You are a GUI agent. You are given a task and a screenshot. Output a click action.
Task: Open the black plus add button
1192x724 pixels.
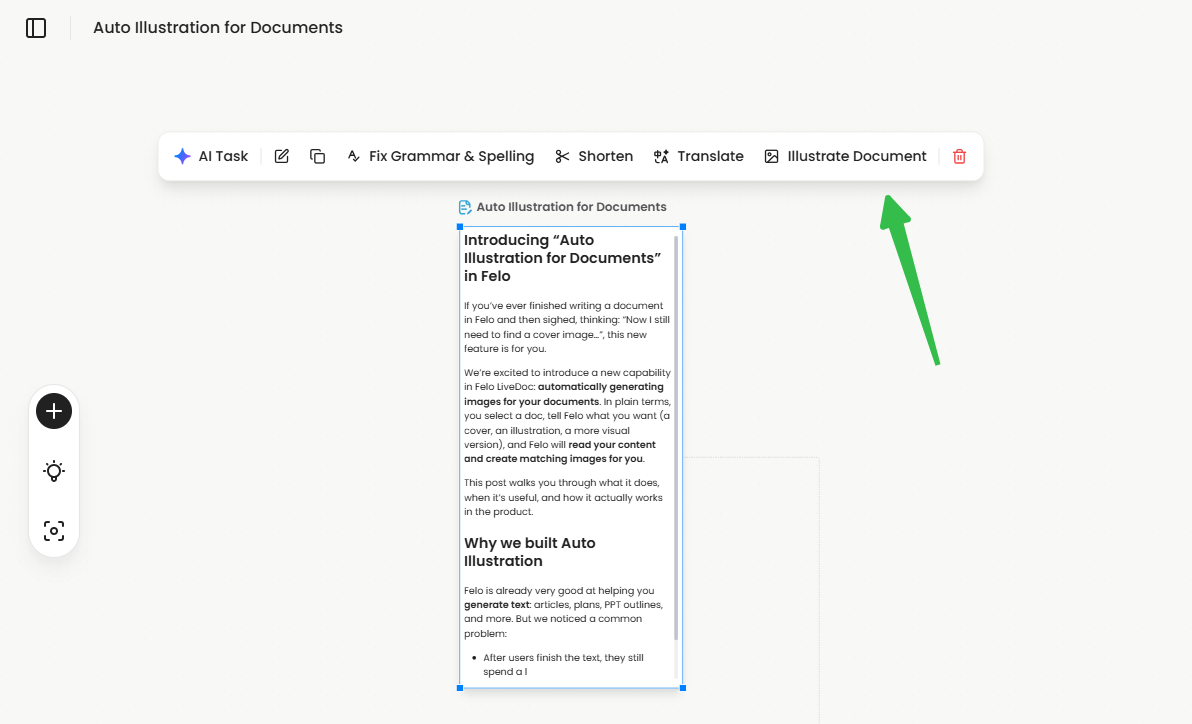[53, 410]
